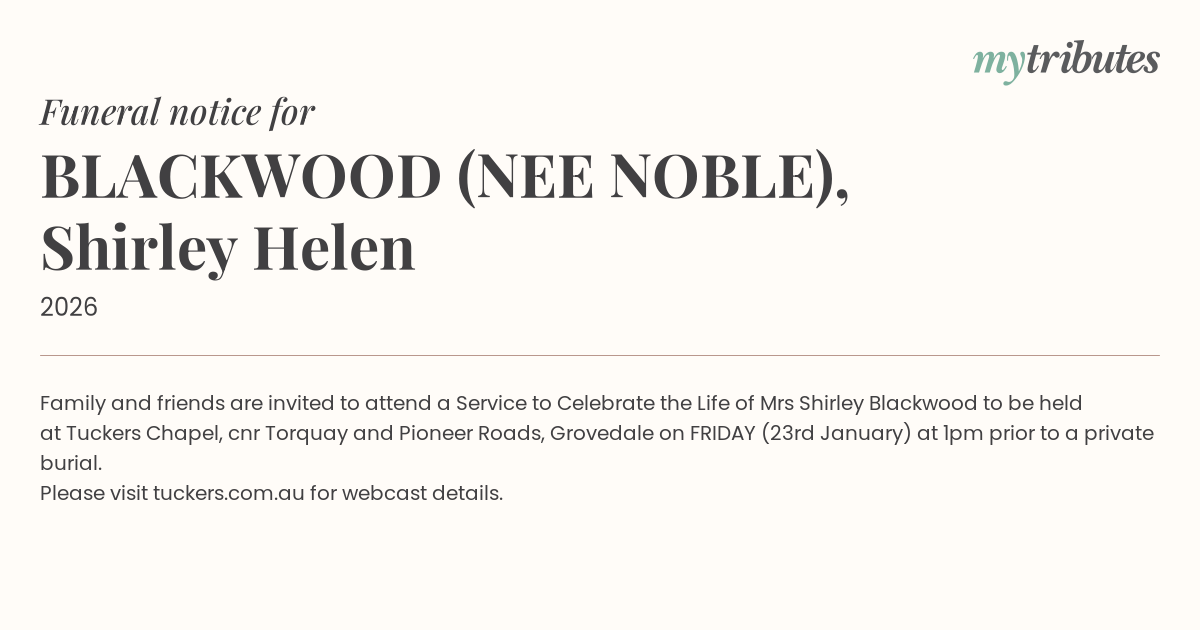Click the year 2026 below the name
This screenshot has width=1200, height=630.
pyautogui.click(x=69, y=307)
